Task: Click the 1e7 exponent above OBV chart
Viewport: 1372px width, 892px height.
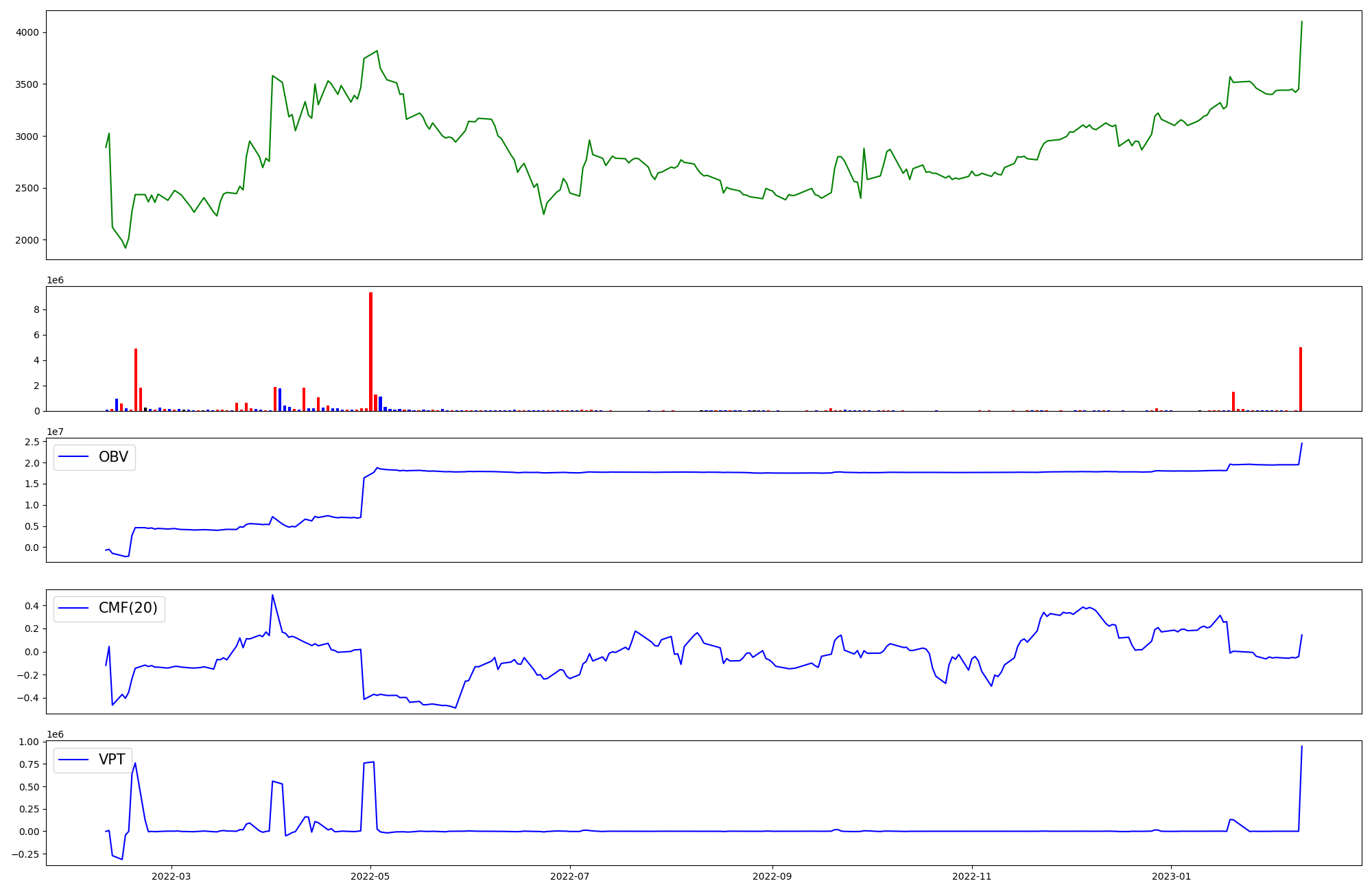Action: 55,432
